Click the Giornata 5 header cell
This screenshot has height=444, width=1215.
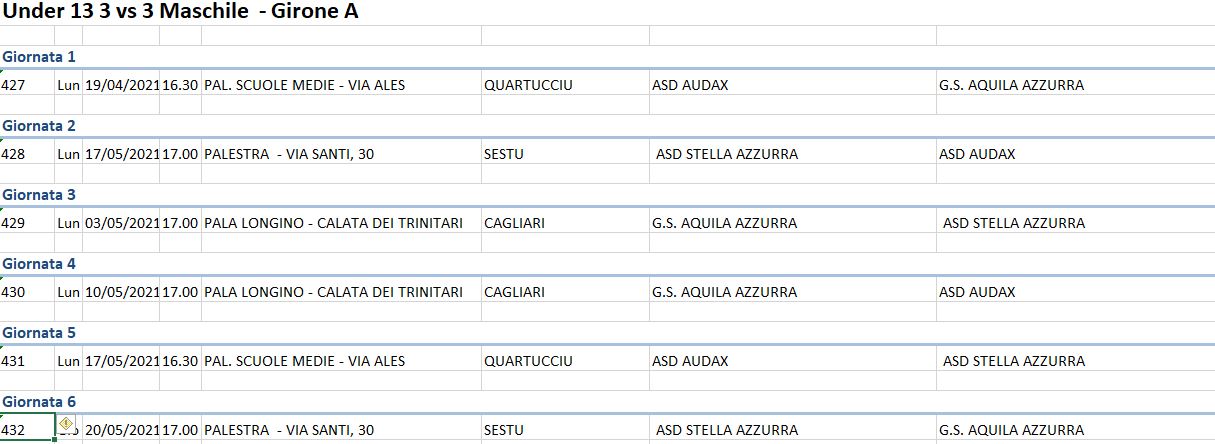point(38,333)
